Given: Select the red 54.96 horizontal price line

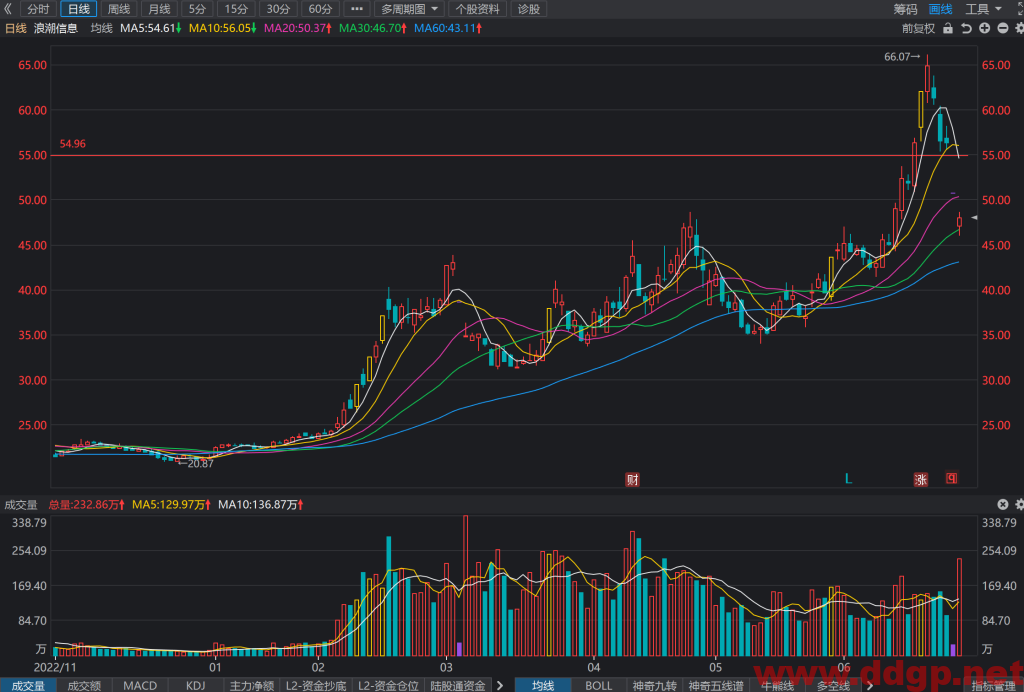Looking at the screenshot, I should [x=509, y=155].
